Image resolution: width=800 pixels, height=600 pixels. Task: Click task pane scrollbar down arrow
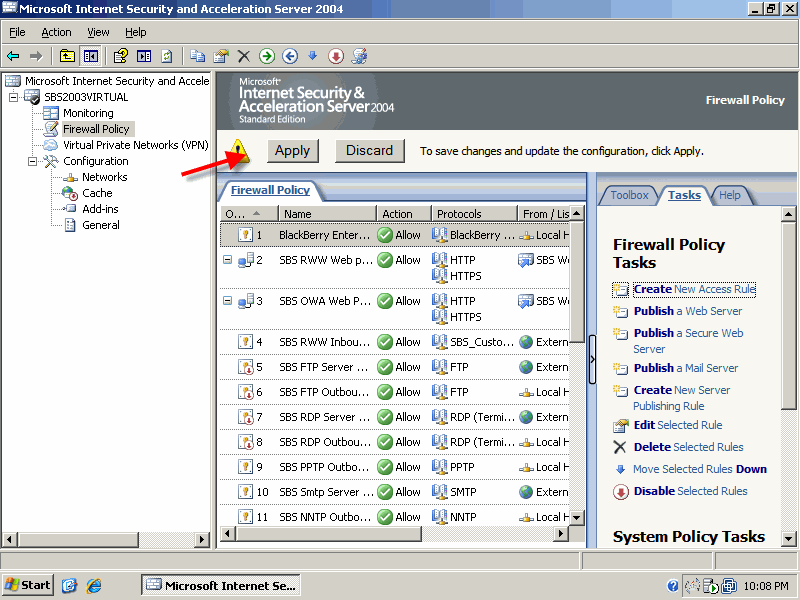[788, 538]
